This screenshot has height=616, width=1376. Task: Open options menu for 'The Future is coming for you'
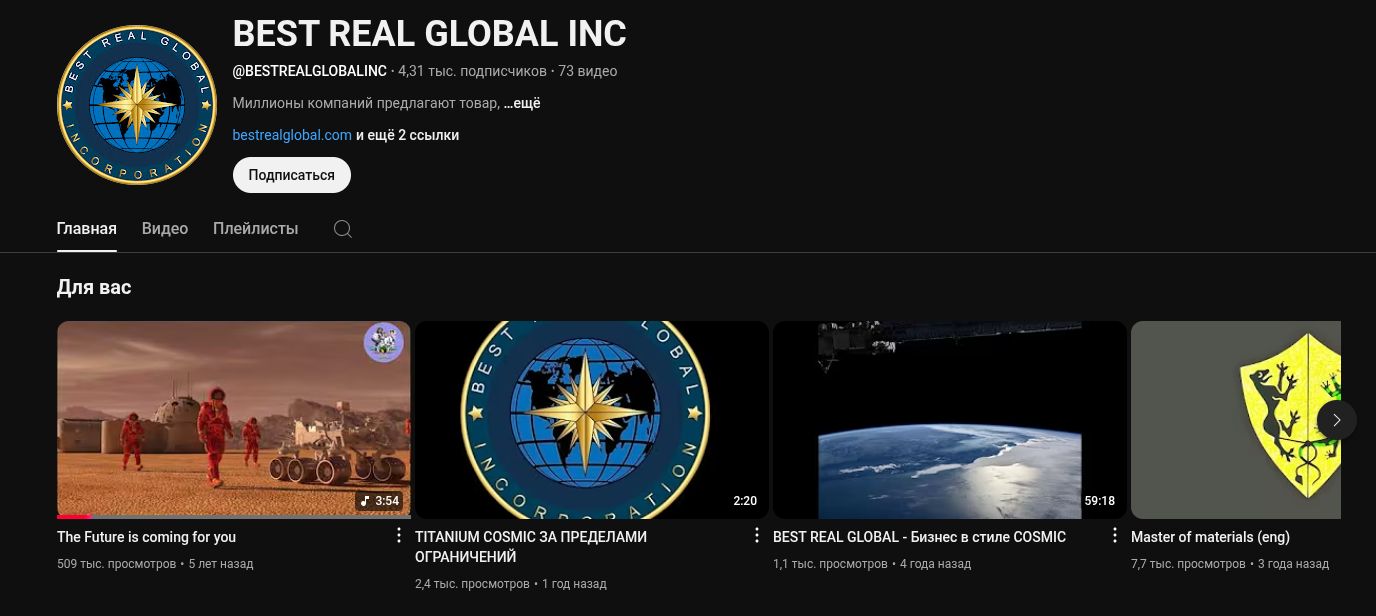click(x=398, y=536)
